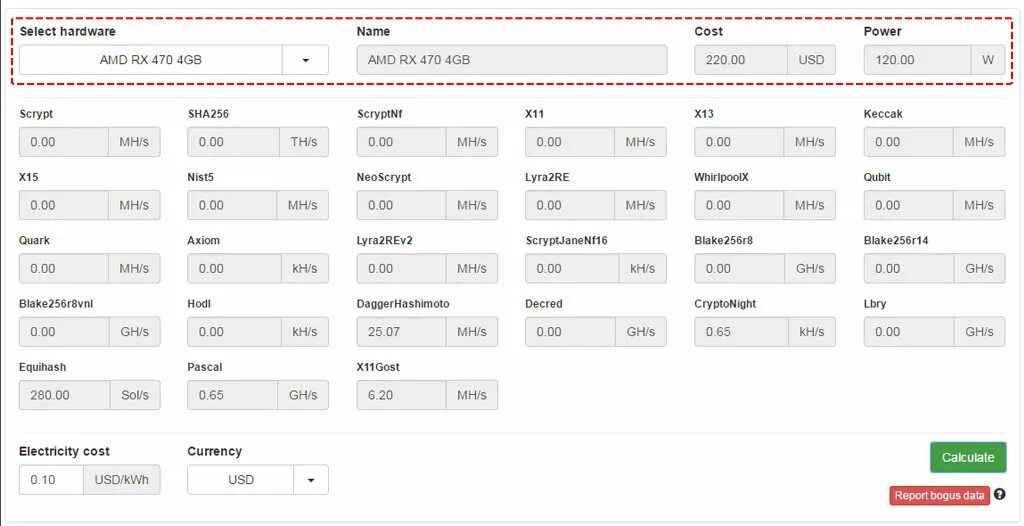Image resolution: width=1024 pixels, height=526 pixels.
Task: Open the Currency USD dropdown
Action: click(258, 480)
